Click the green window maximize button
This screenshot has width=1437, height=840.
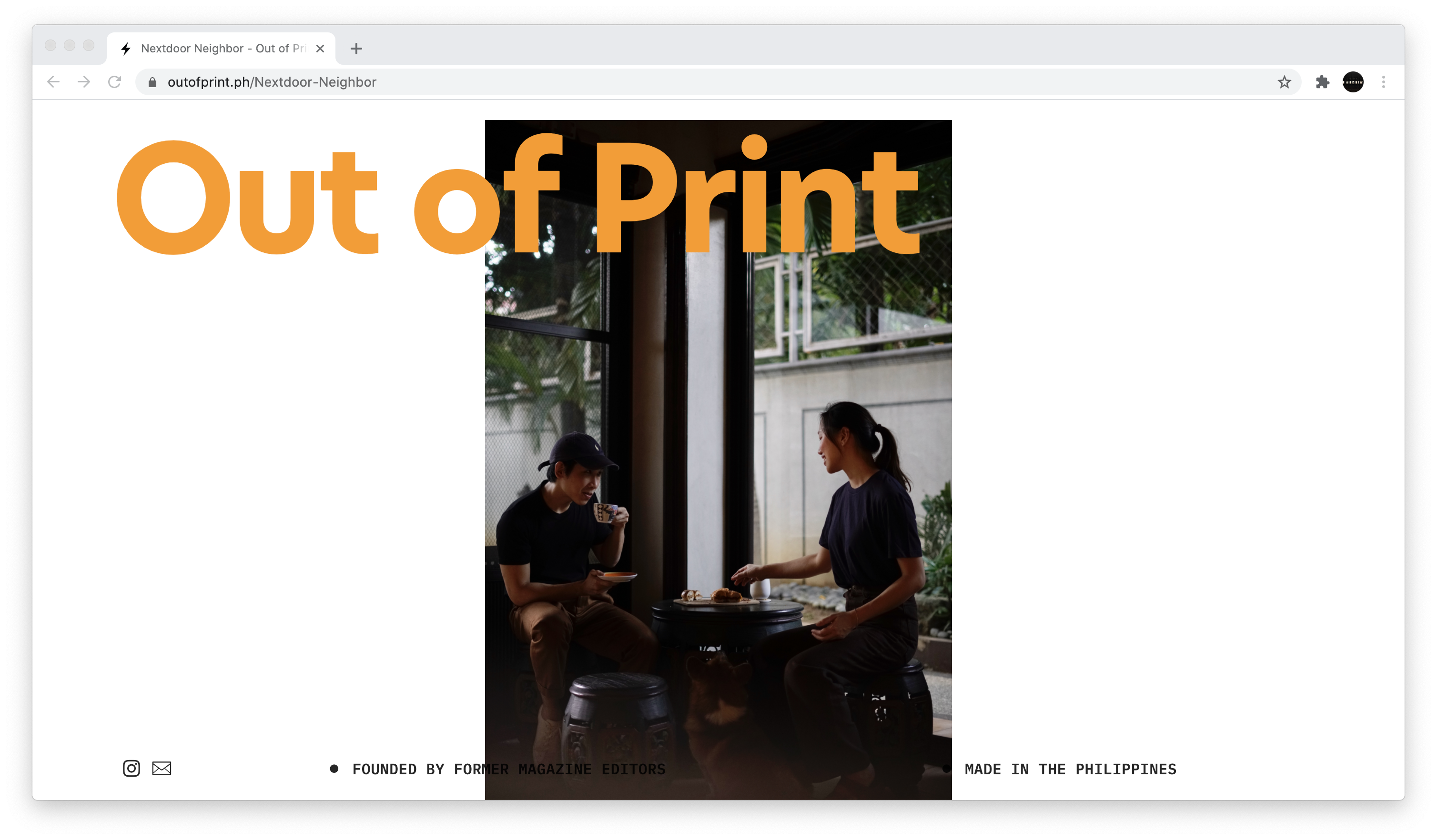(x=89, y=45)
